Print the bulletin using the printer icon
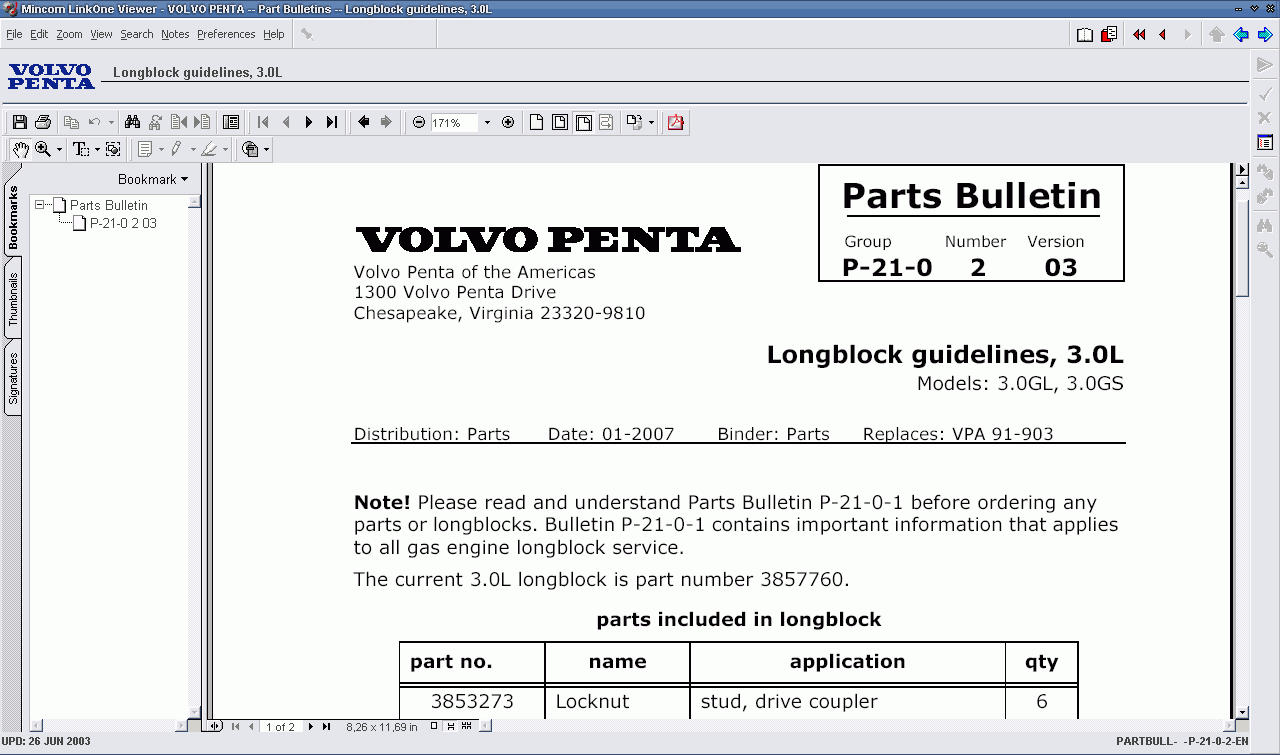The width and height of the screenshot is (1280, 755). (43, 122)
